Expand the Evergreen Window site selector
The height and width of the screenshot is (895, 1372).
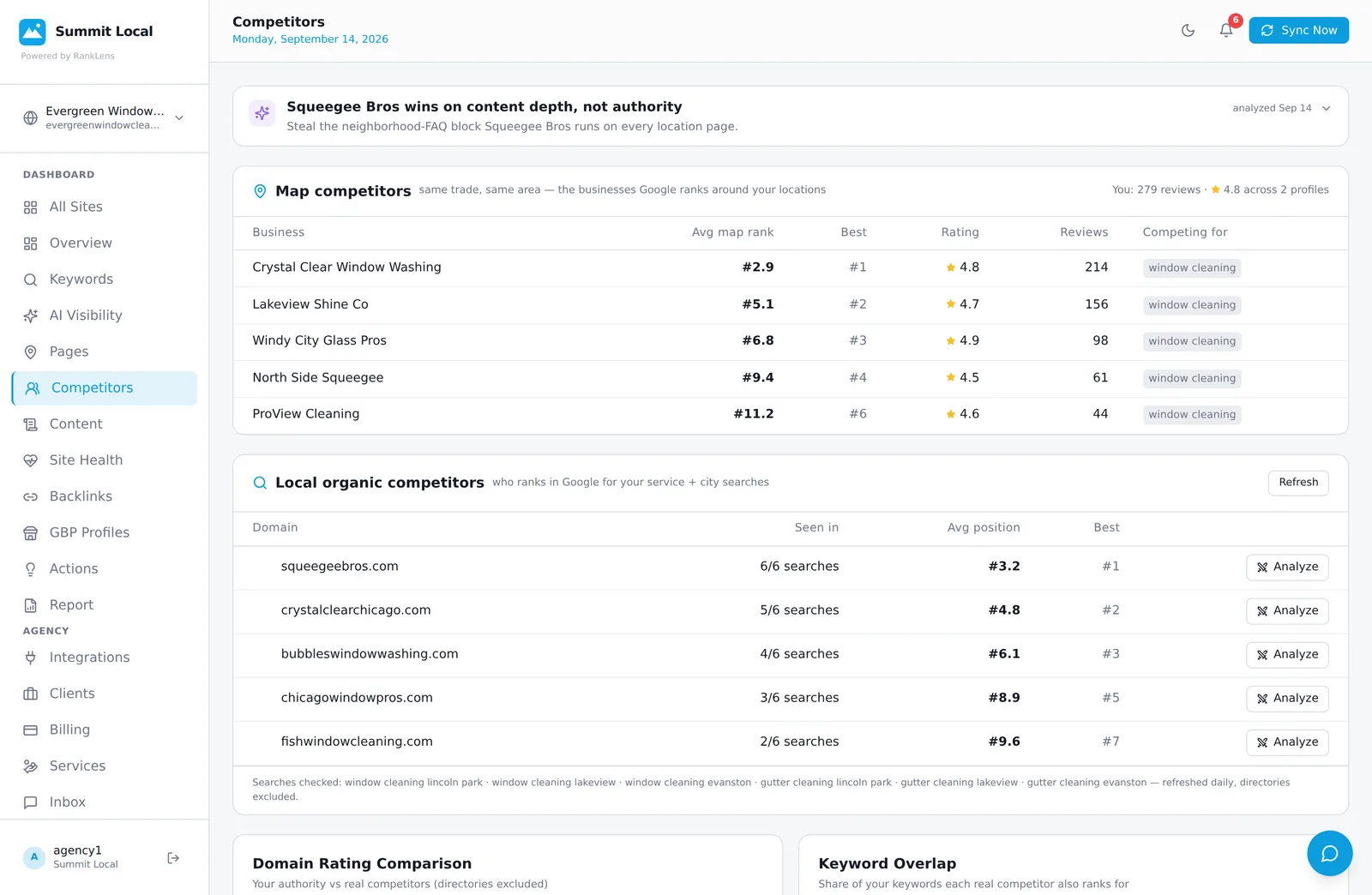click(x=104, y=117)
